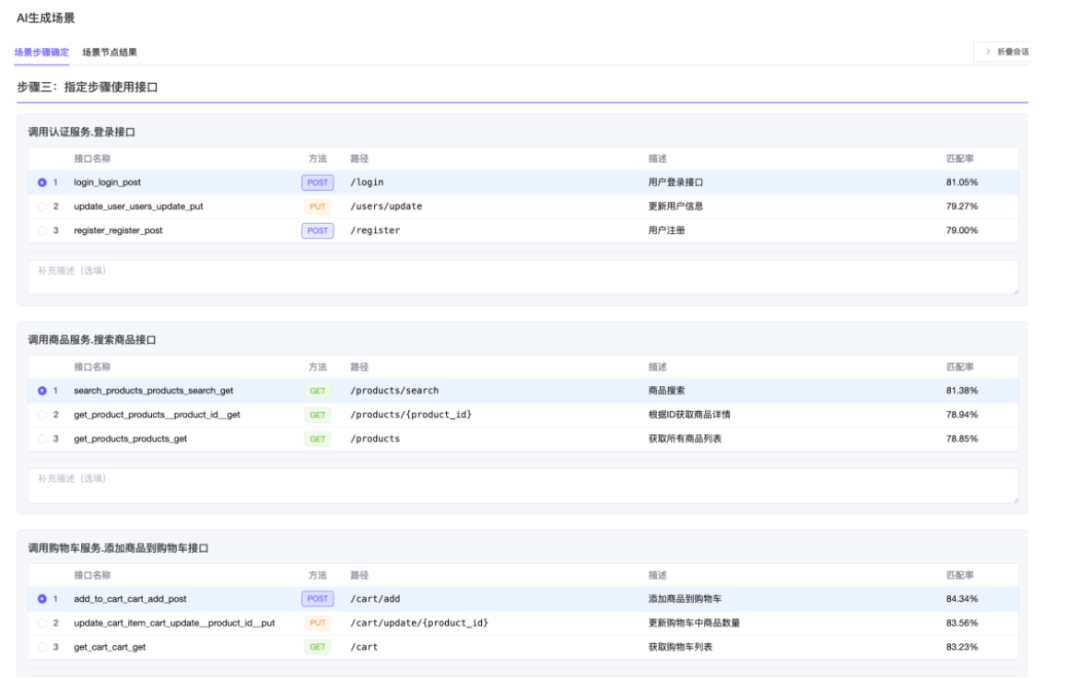
Task: Click the match rate 81.38%
Action: [962, 391]
